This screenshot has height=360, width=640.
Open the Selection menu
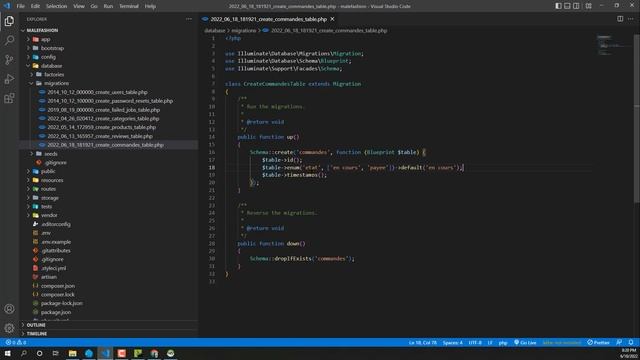(x=56, y=6)
